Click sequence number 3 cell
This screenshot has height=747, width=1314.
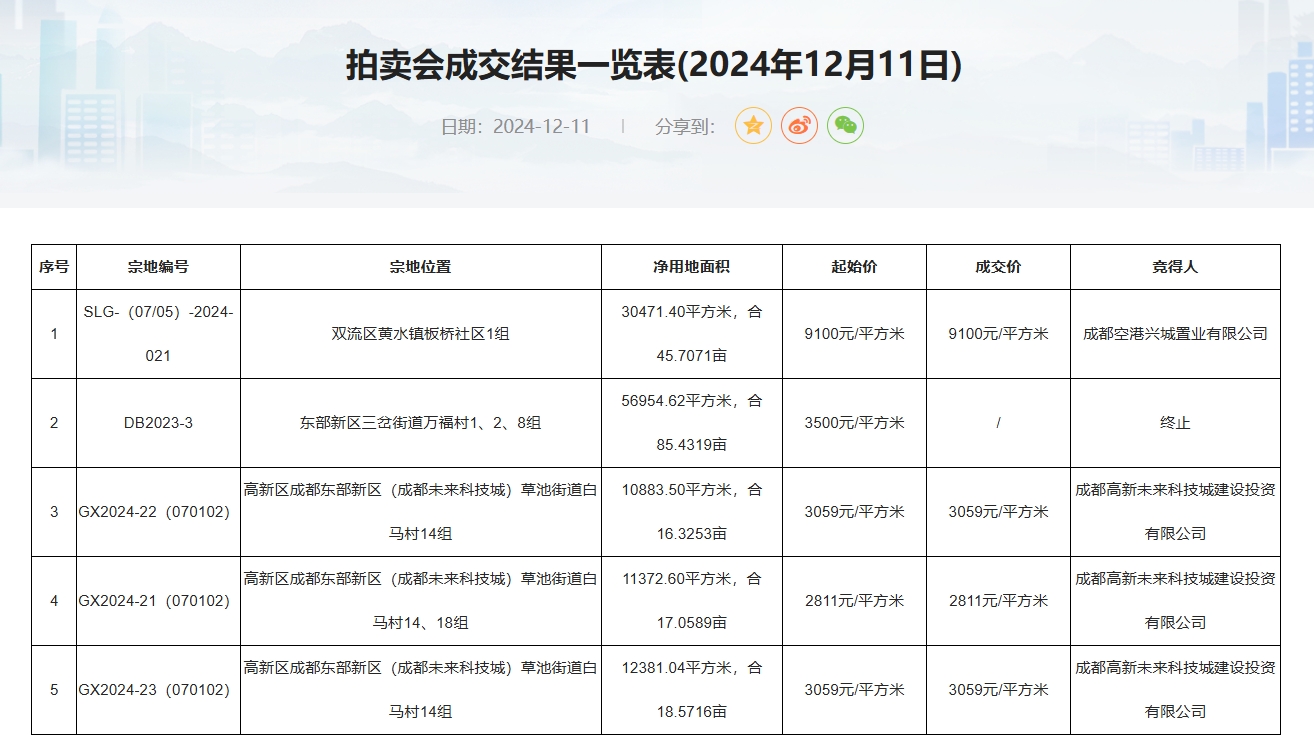[54, 512]
